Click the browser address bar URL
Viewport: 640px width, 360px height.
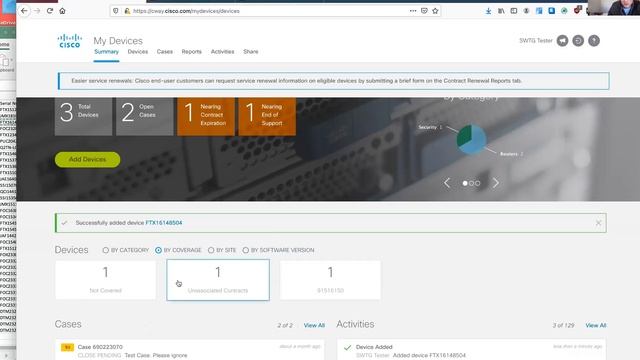pos(186,11)
